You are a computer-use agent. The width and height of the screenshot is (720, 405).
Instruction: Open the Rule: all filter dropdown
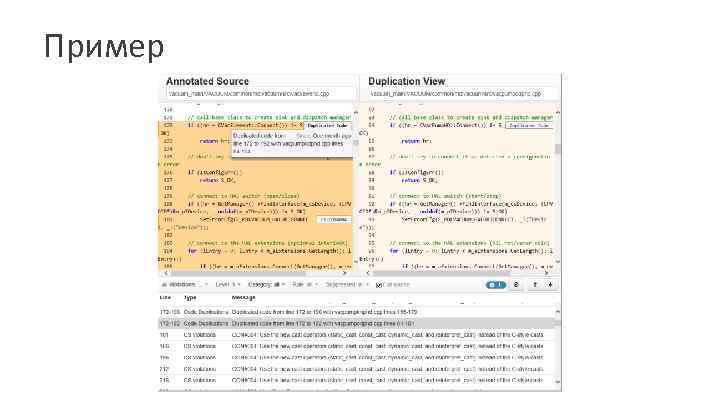click(305, 285)
